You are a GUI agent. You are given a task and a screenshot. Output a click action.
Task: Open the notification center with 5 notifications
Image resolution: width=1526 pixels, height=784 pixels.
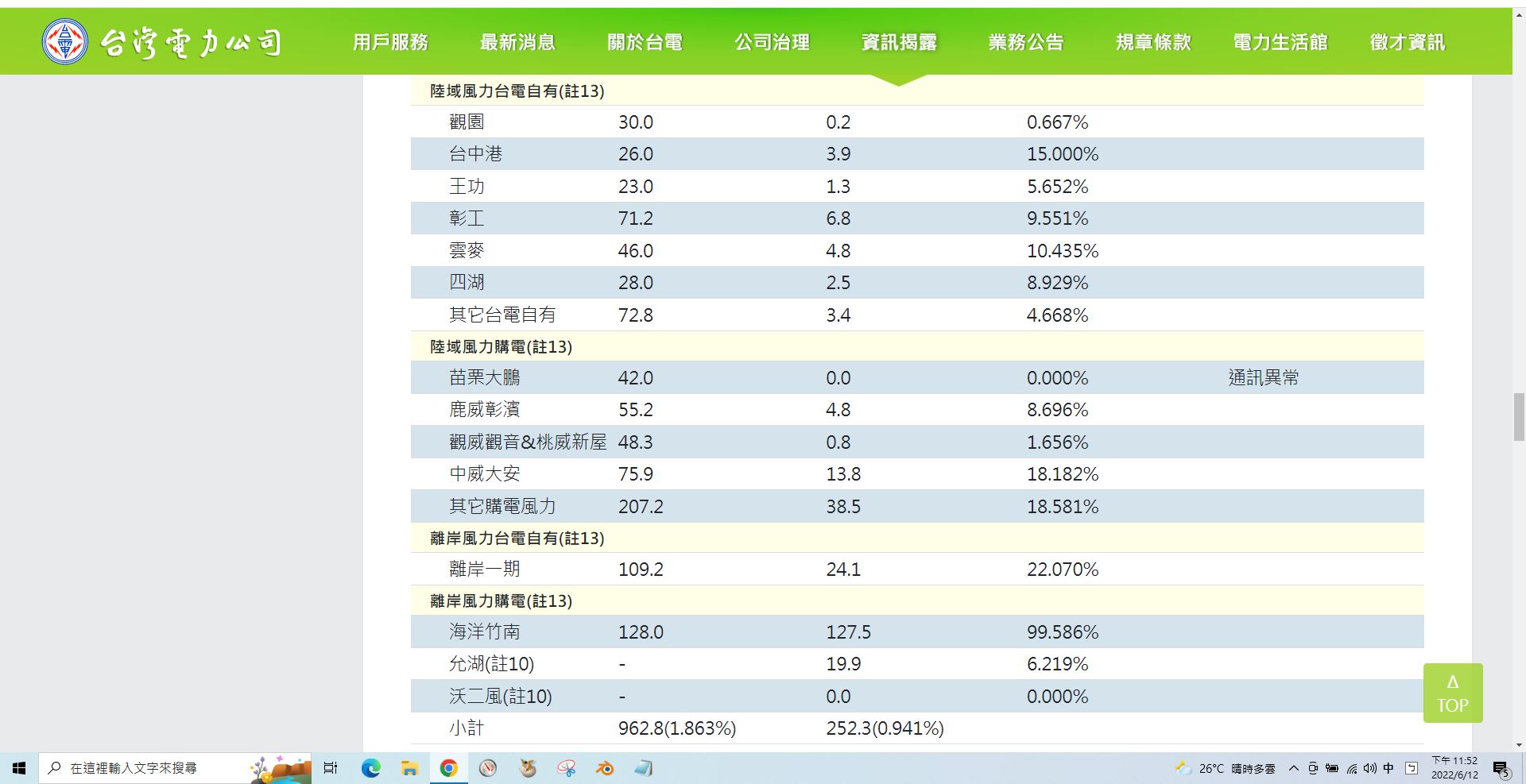coord(1501,769)
